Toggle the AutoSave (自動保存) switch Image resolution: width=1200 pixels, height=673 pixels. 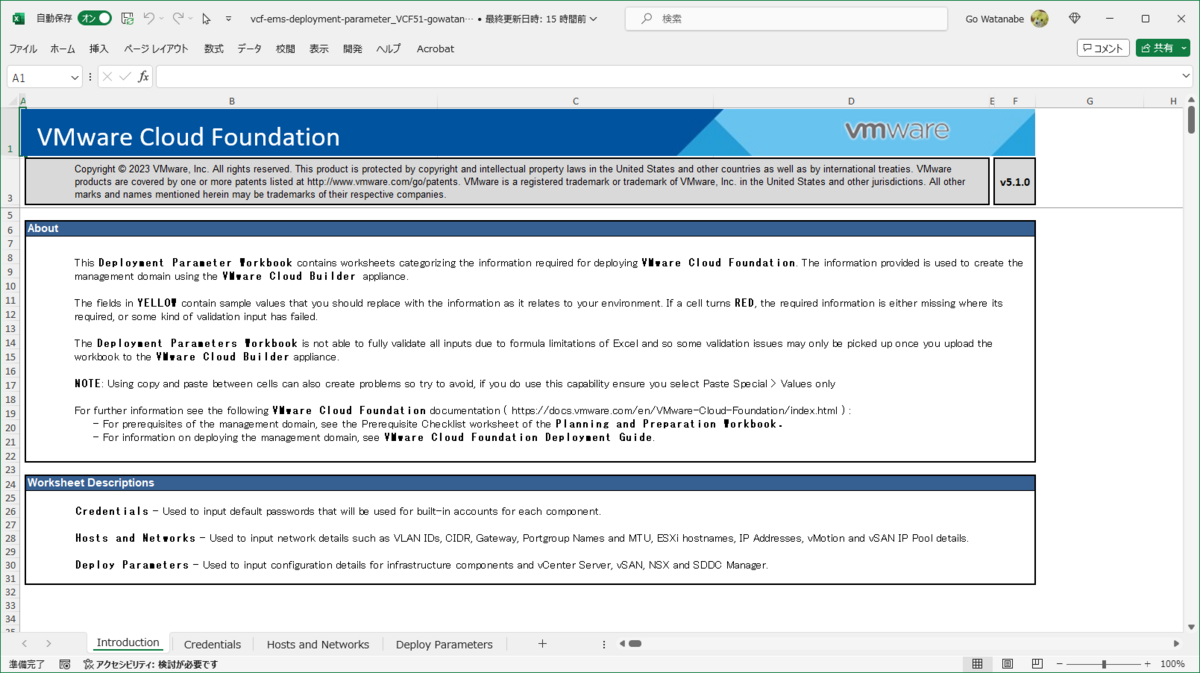(94, 18)
